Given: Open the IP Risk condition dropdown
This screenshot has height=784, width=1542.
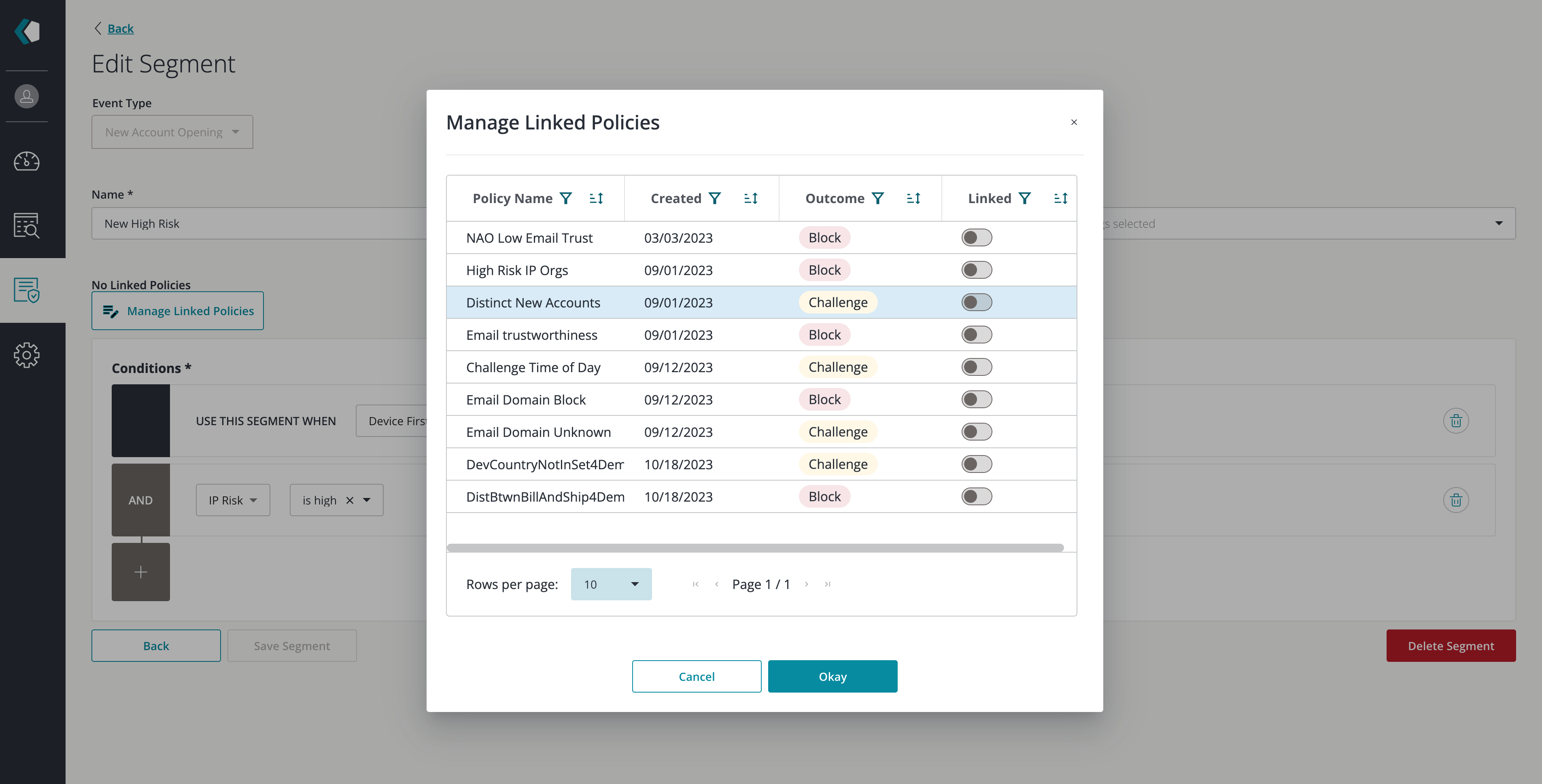Looking at the screenshot, I should click(x=233, y=500).
